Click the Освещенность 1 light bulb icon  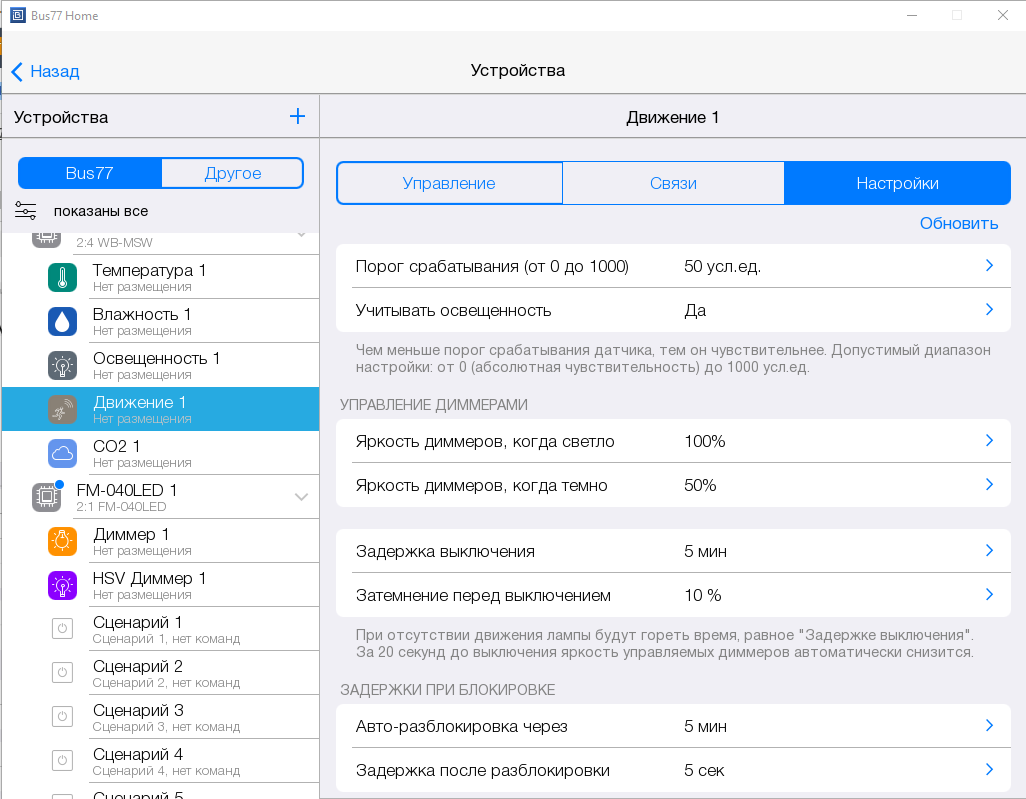pyautogui.click(x=62, y=365)
